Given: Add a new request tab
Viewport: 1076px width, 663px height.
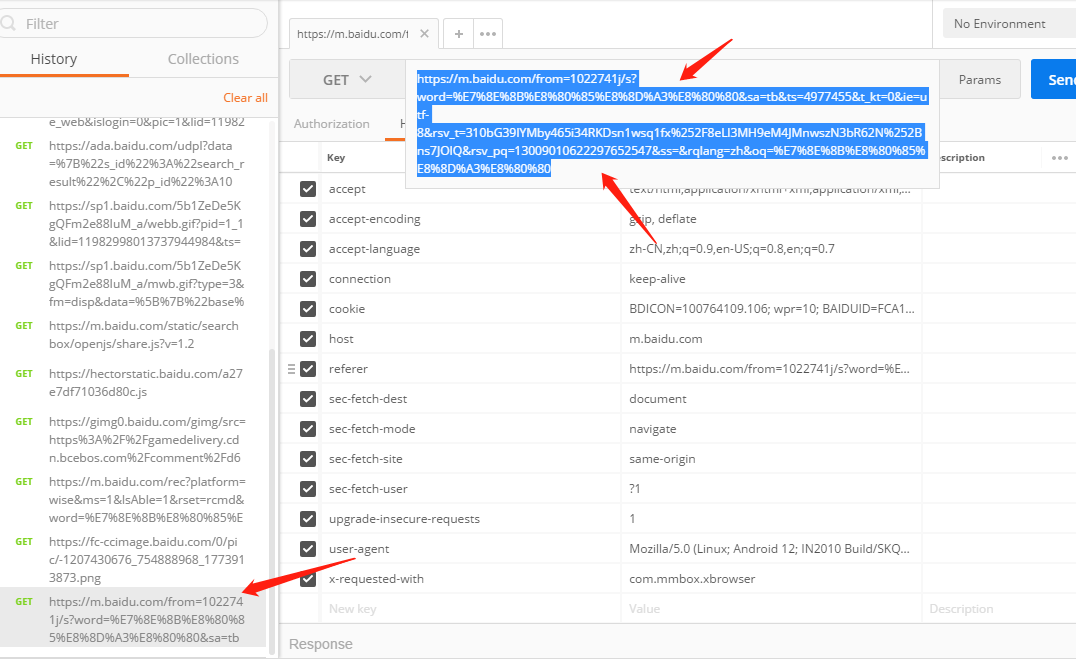Looking at the screenshot, I should click(x=458, y=34).
